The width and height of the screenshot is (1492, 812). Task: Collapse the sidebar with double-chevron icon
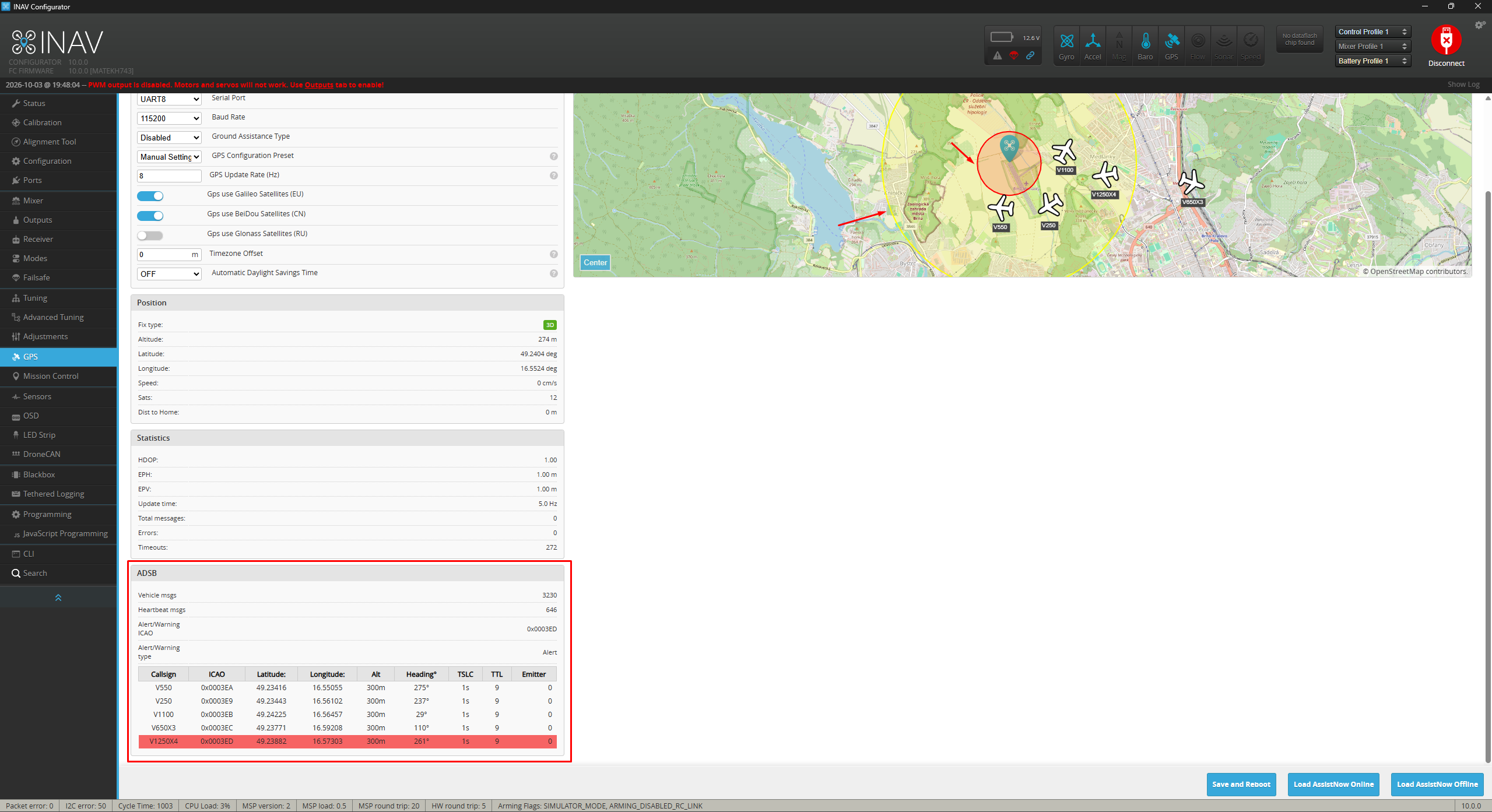[58, 597]
